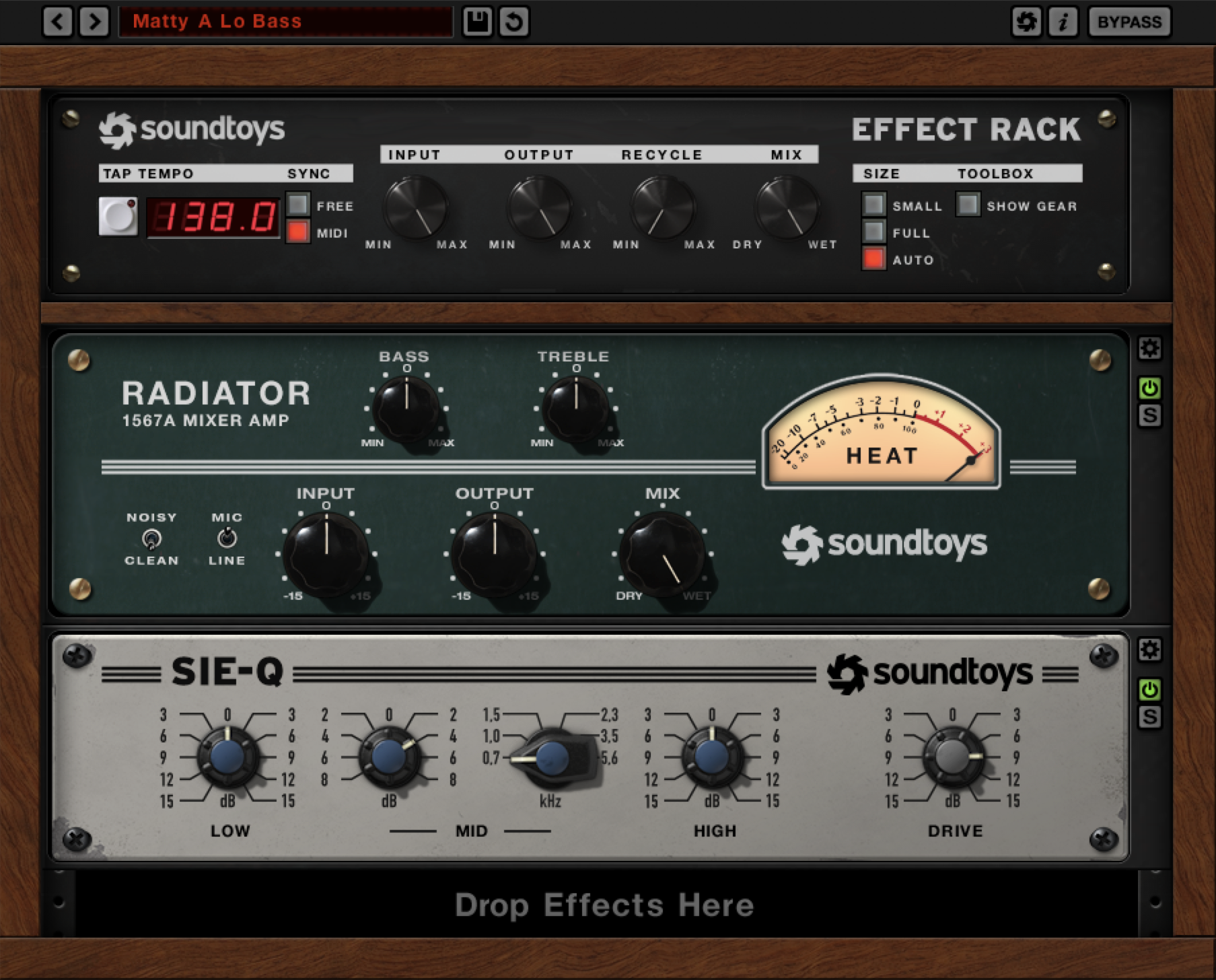The height and width of the screenshot is (980, 1216).
Task: Click the Soundtoys logo on the Sie-Q panel
Action: 930,673
